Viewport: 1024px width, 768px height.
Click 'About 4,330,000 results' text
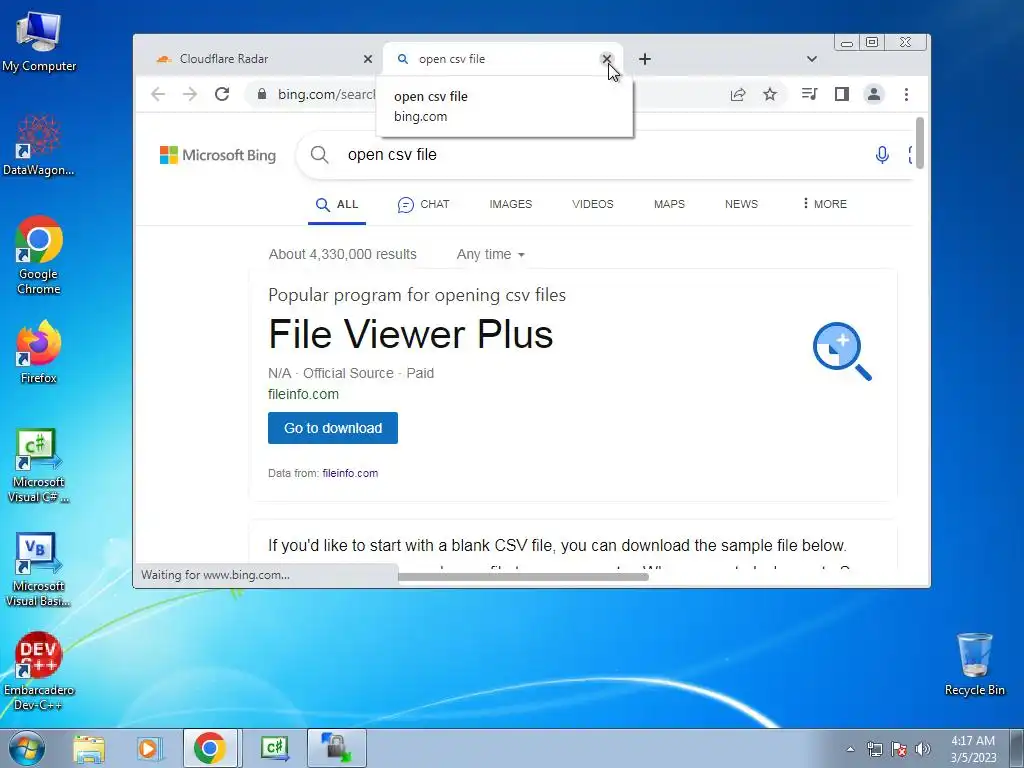point(343,254)
